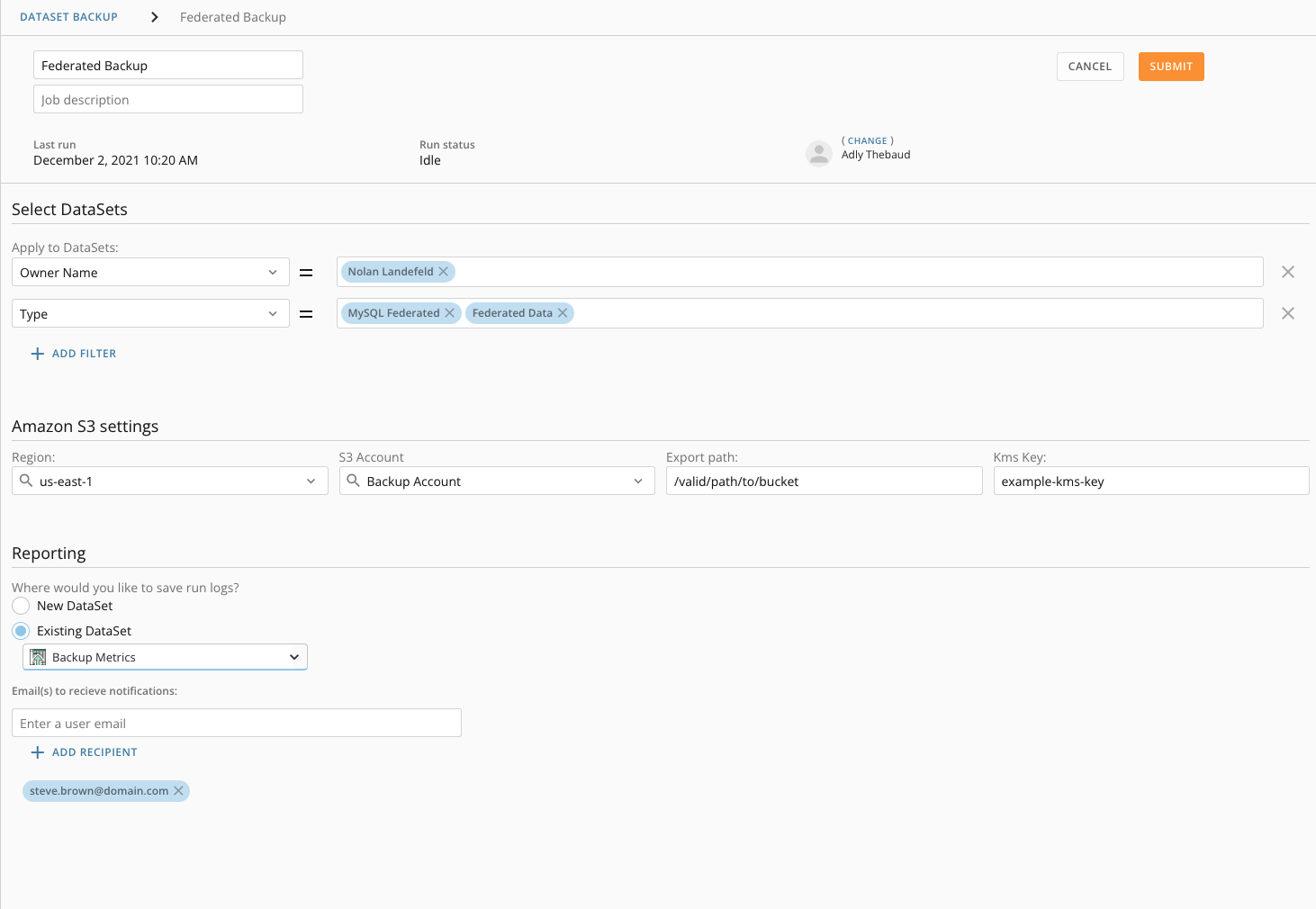Click the Reporting heading

49,553
